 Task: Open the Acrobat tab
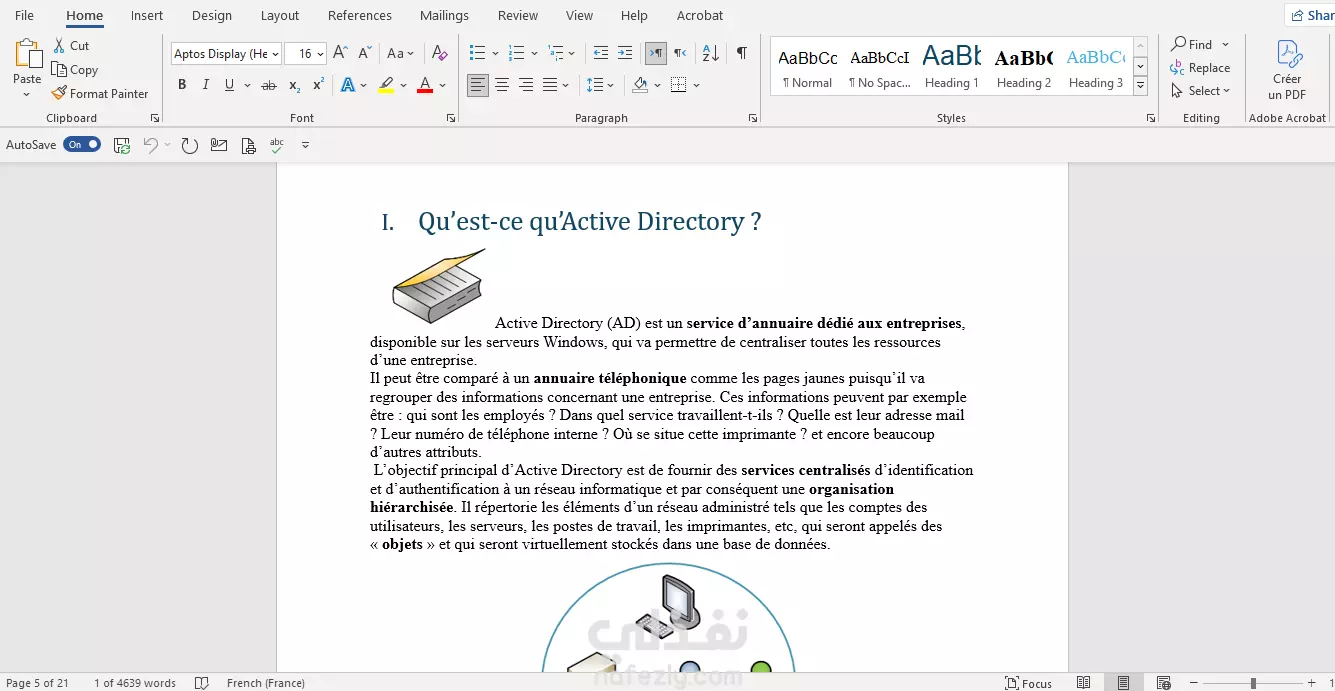coord(700,15)
